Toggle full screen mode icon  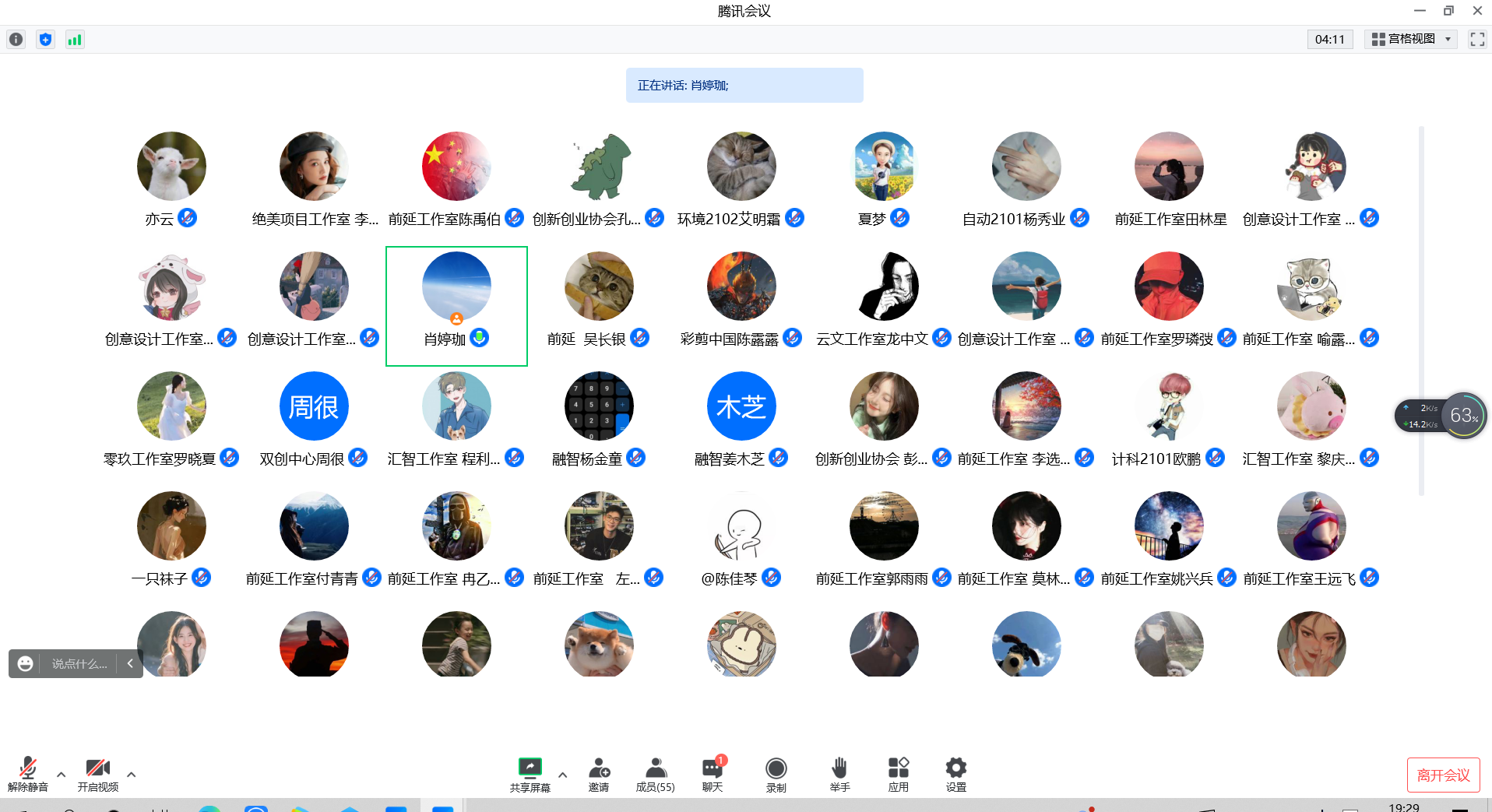click(x=1476, y=40)
